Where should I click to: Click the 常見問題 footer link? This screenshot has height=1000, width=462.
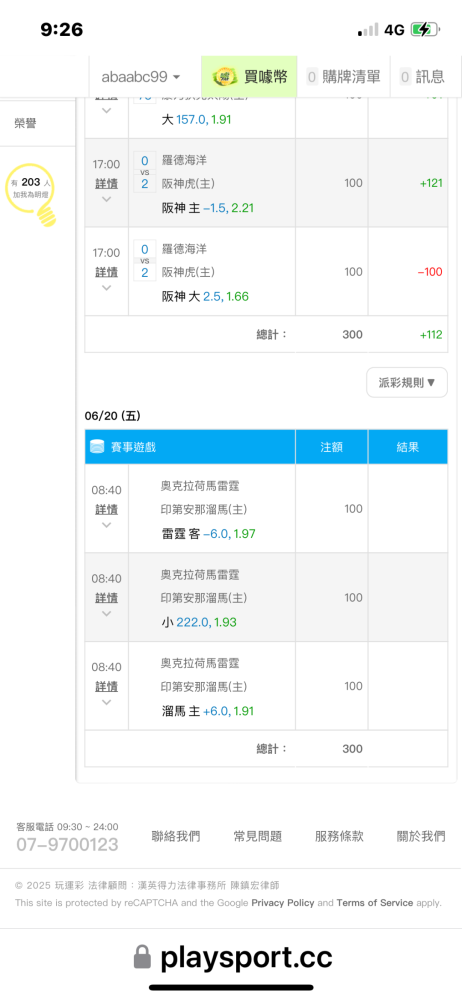(x=258, y=836)
